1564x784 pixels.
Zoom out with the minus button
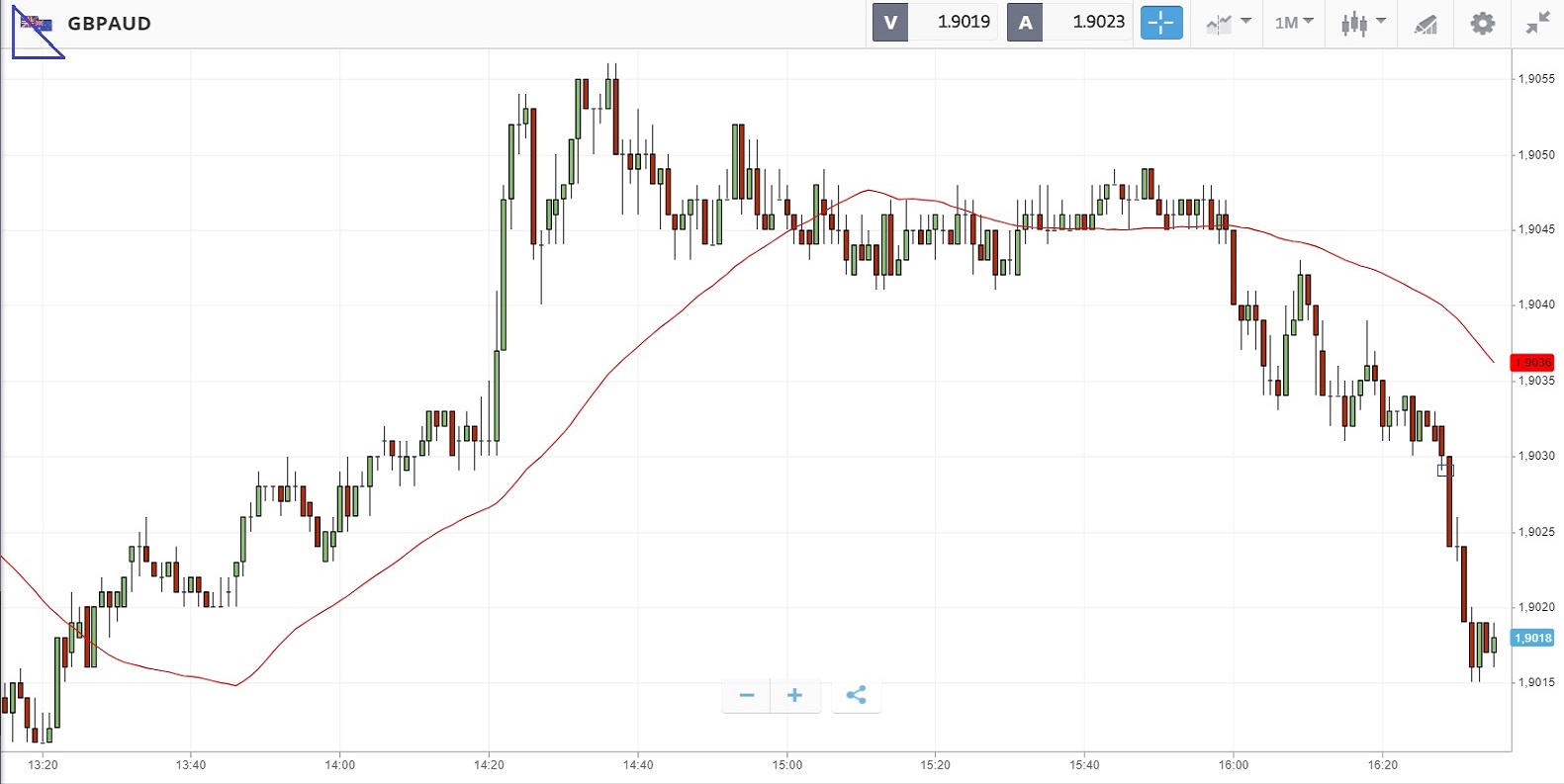[x=747, y=695]
